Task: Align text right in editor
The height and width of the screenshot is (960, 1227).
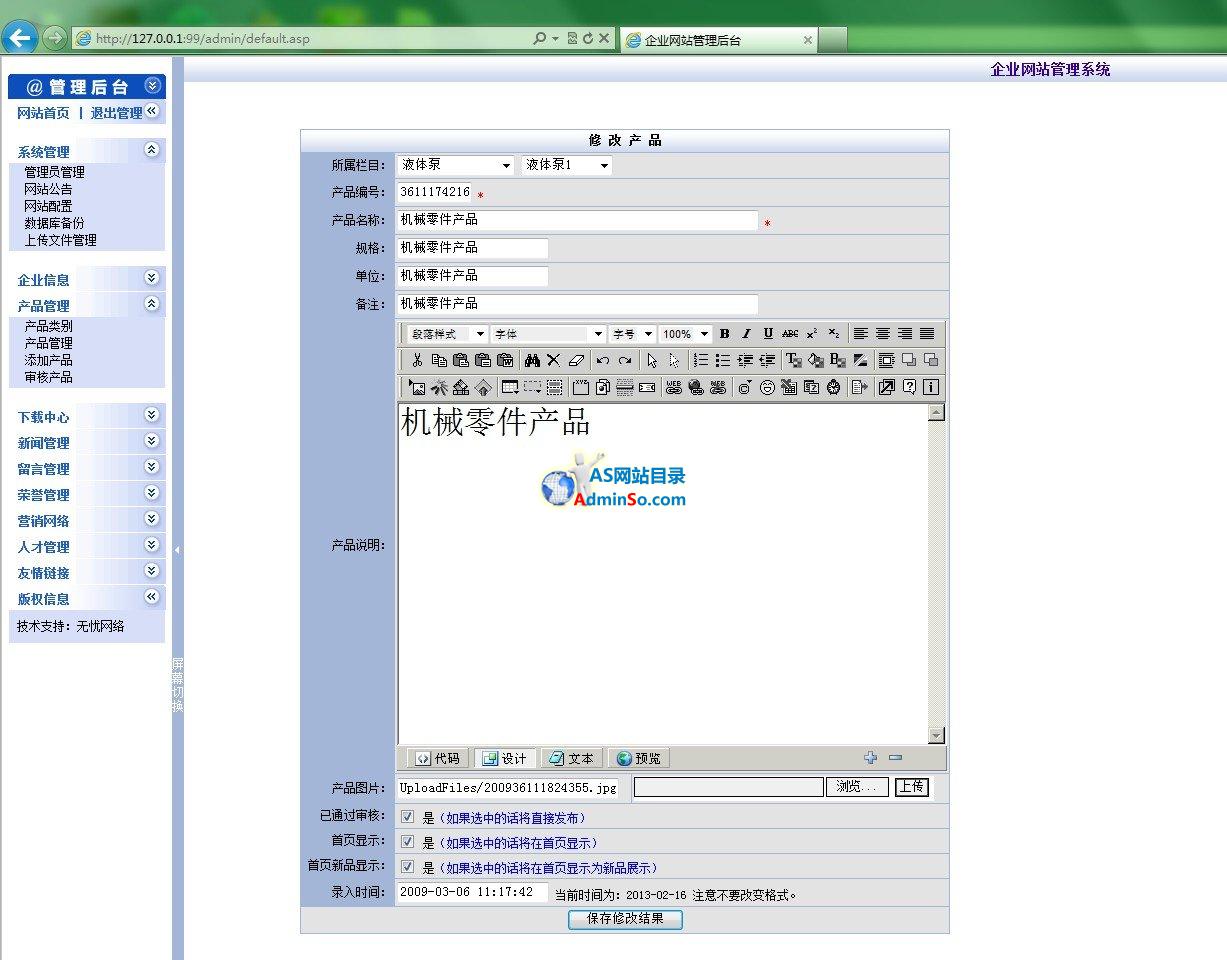Action: (x=905, y=334)
